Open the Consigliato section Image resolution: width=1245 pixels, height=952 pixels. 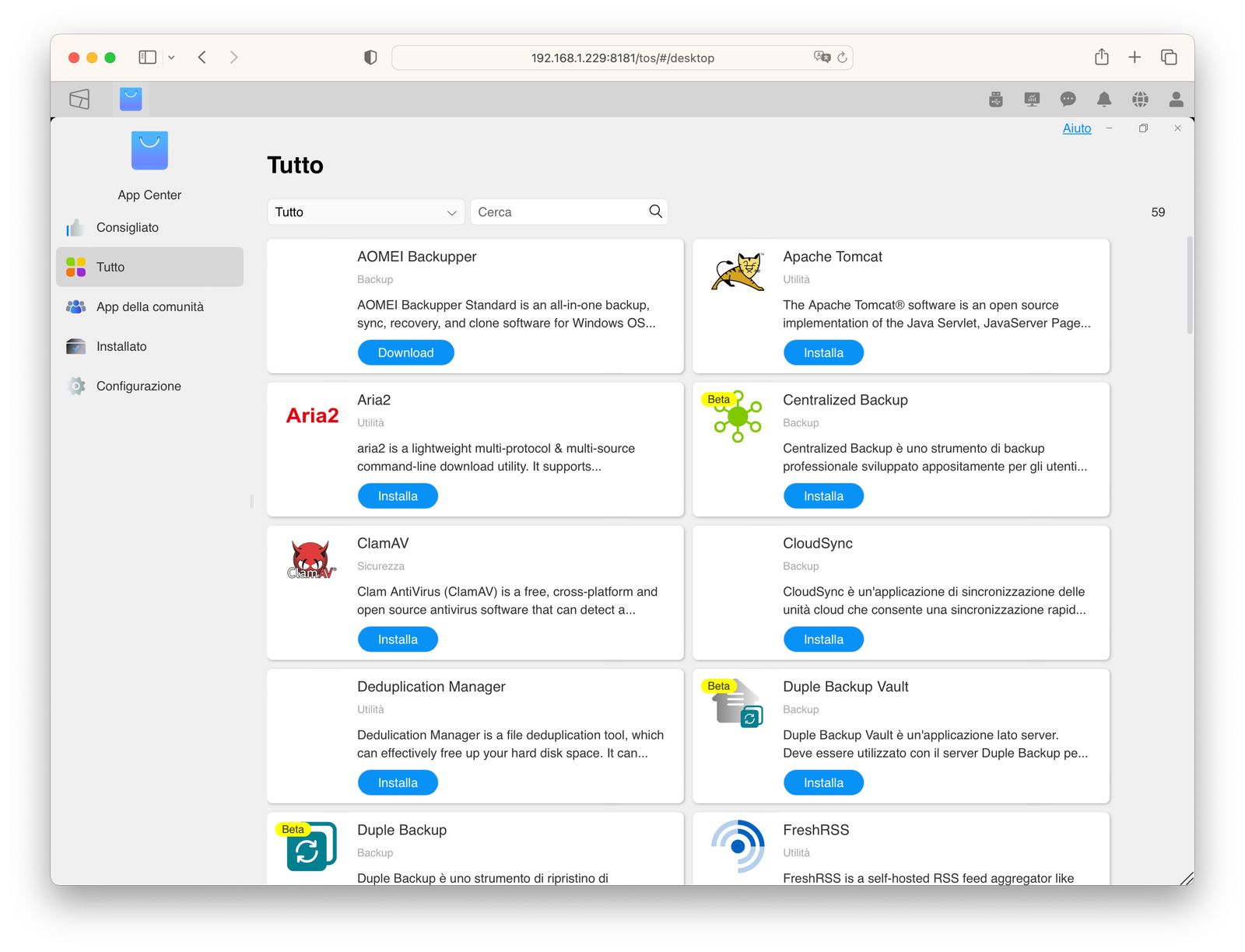click(x=149, y=227)
